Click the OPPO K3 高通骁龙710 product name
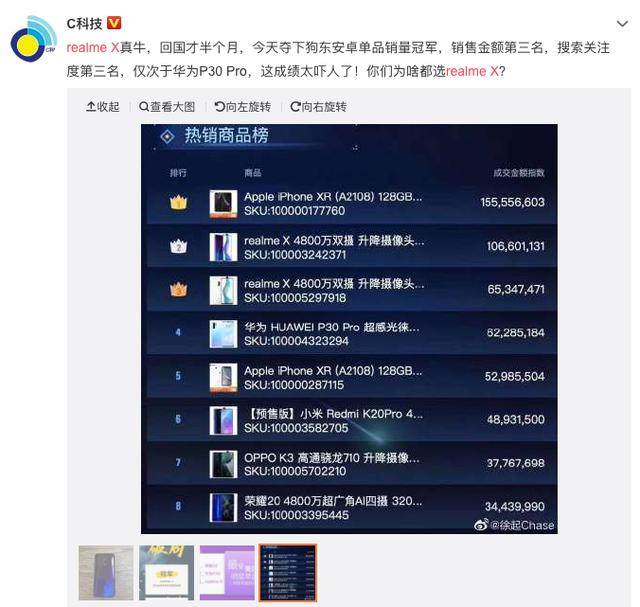Screen dimensions: 640x607 (x=332, y=458)
